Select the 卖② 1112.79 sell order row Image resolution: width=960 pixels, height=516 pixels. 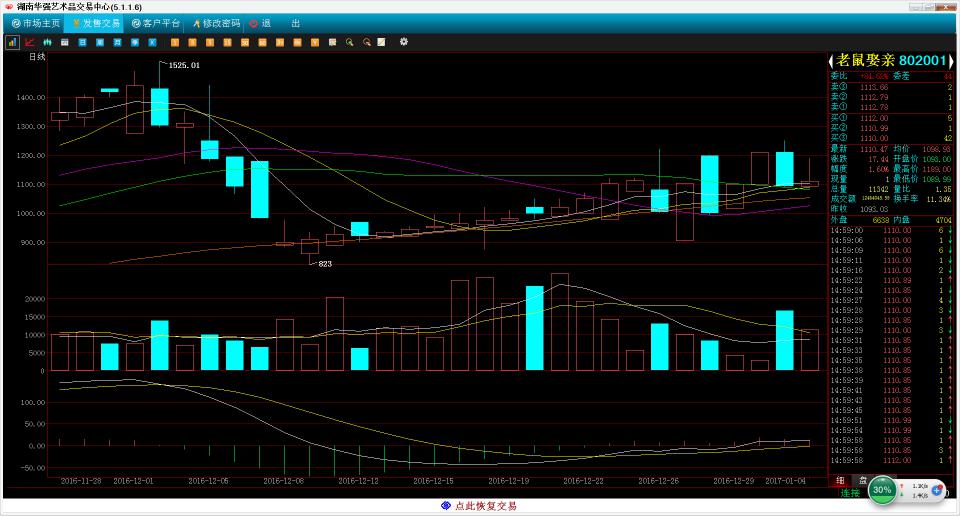891,97
